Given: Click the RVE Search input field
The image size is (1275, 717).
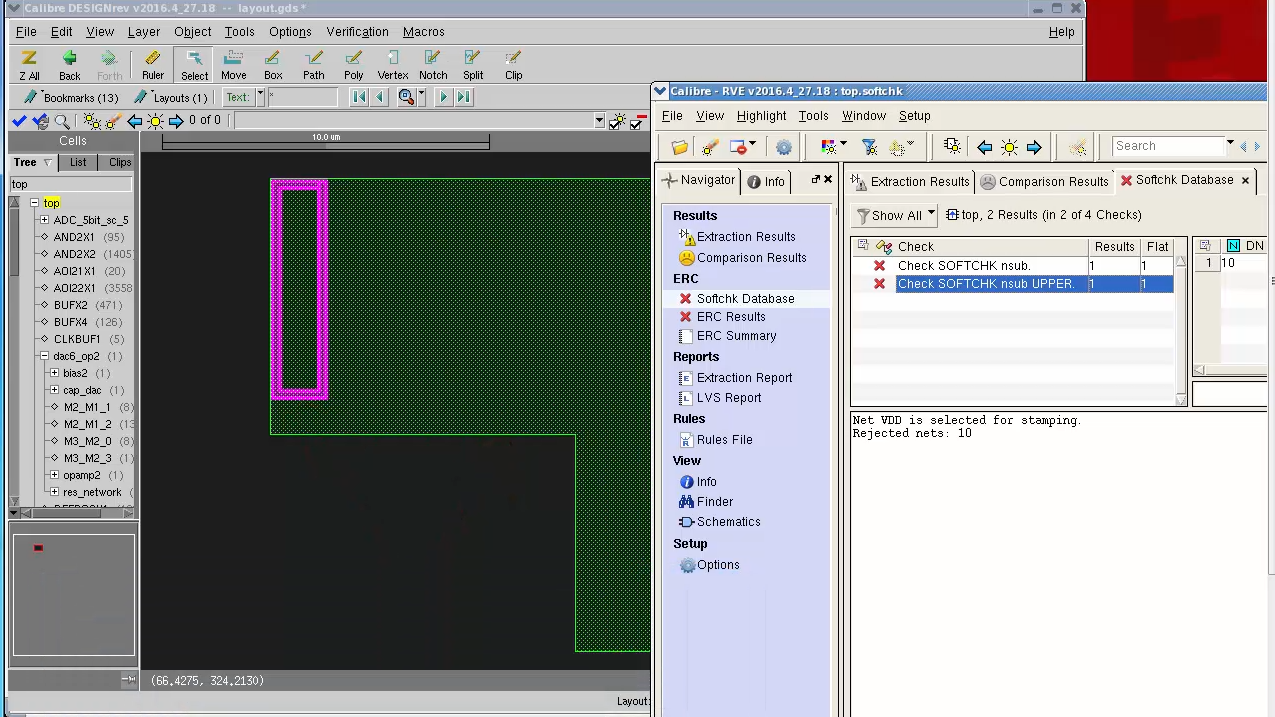Looking at the screenshot, I should tap(1168, 146).
